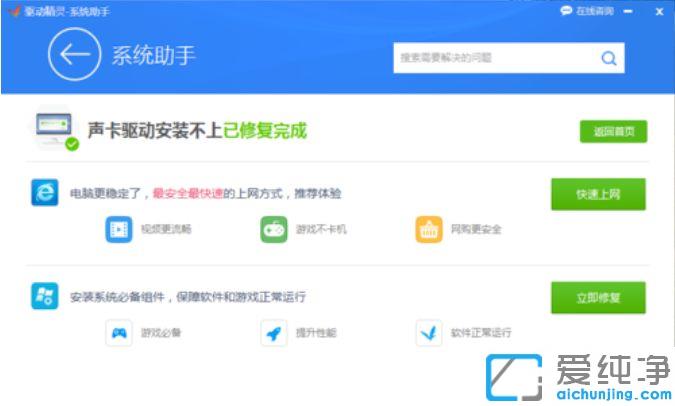Screen dimensions: 675x406
Task: Click the 系统助手 page heading
Action: point(153,55)
